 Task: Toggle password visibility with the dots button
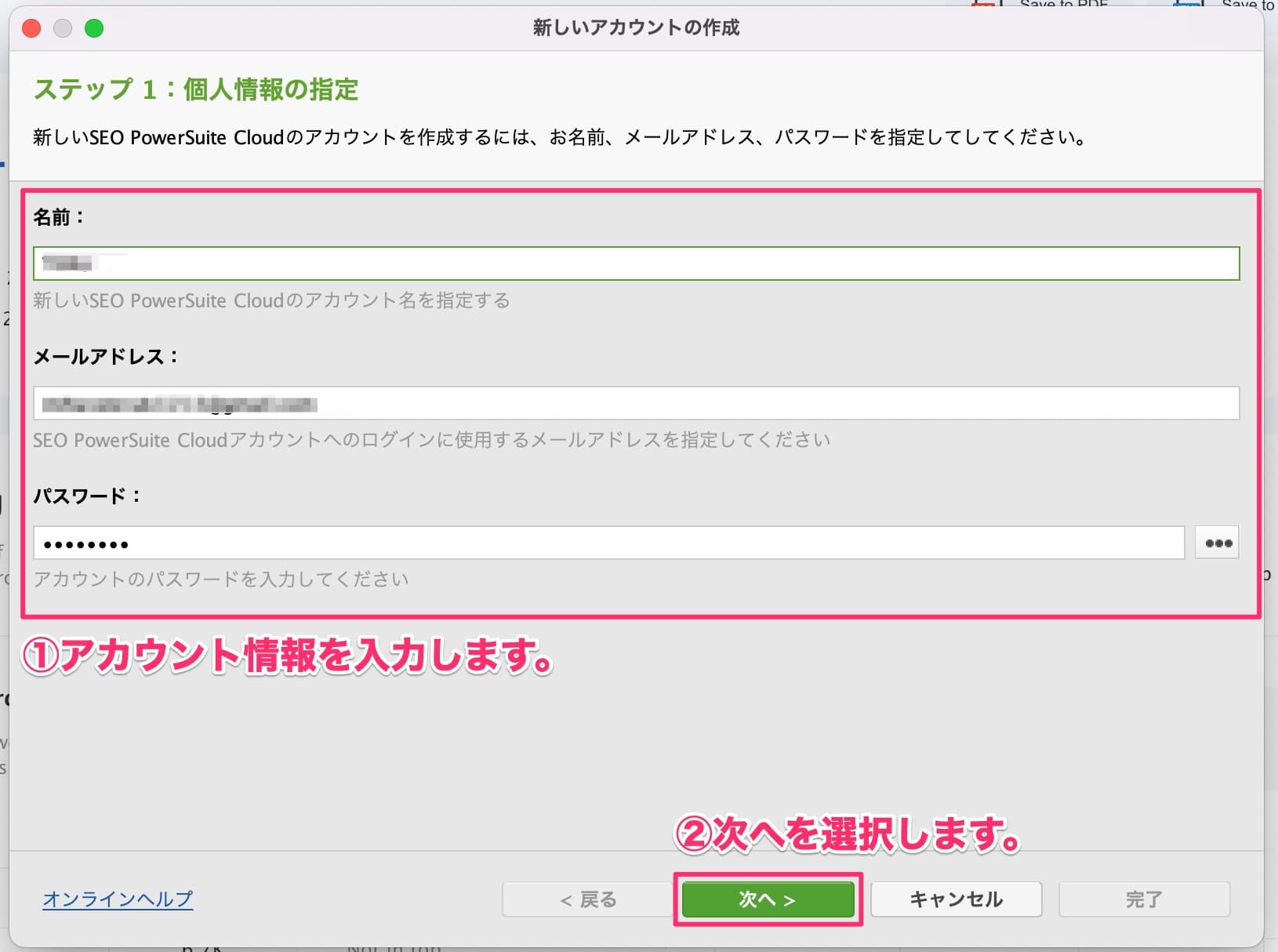pyautogui.click(x=1217, y=543)
